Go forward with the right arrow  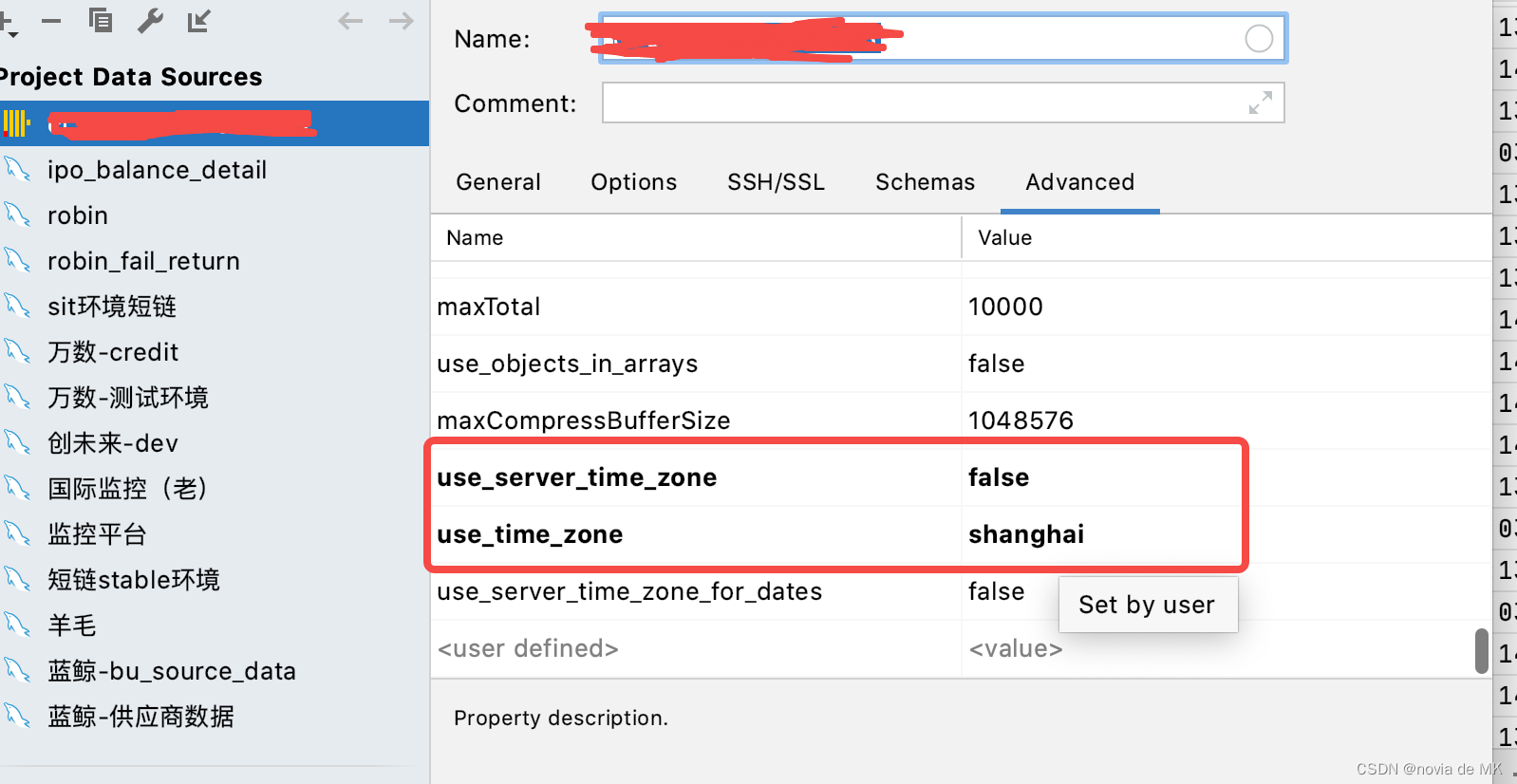point(402,21)
